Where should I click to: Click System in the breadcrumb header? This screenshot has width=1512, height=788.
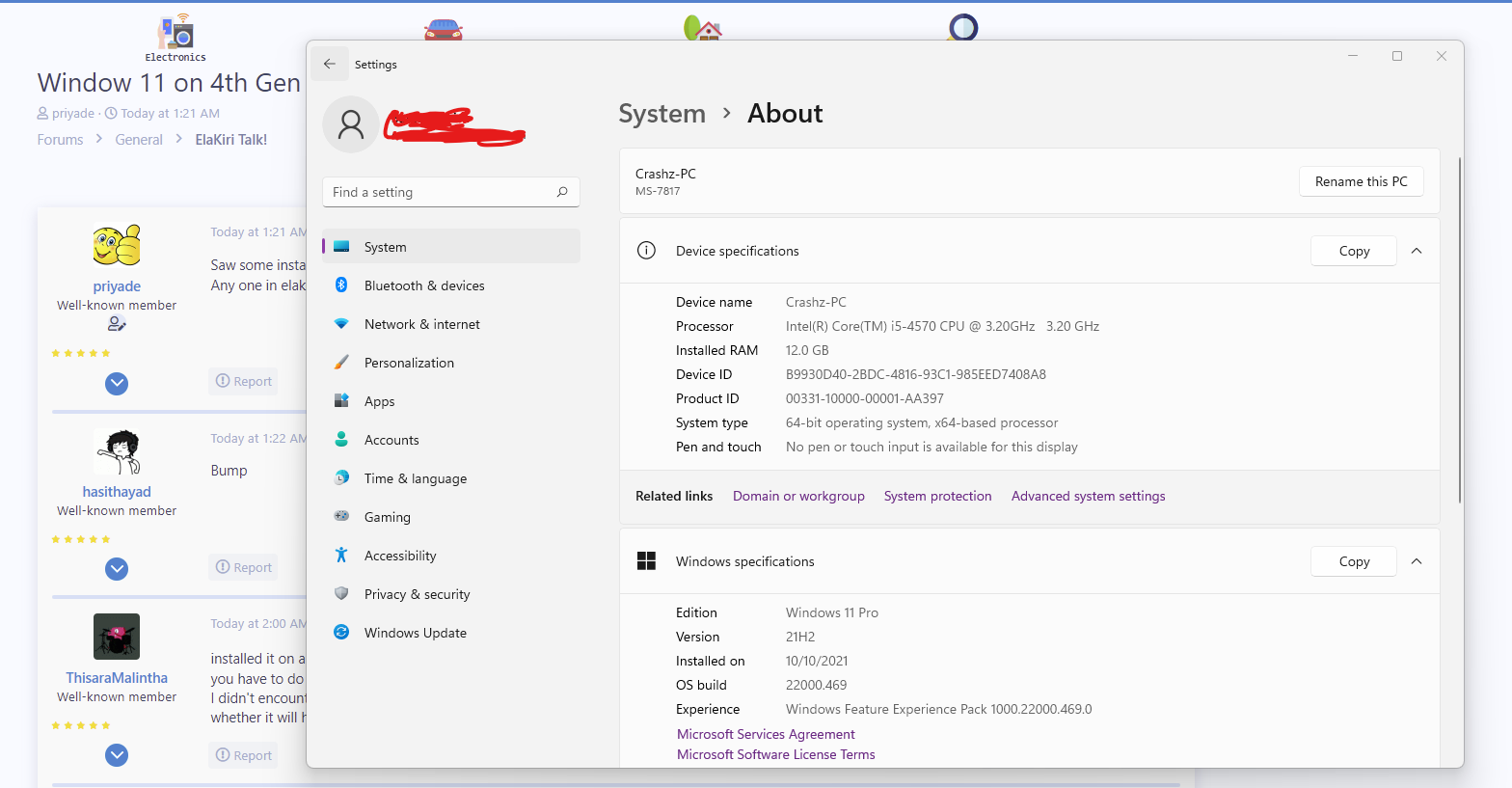point(661,114)
